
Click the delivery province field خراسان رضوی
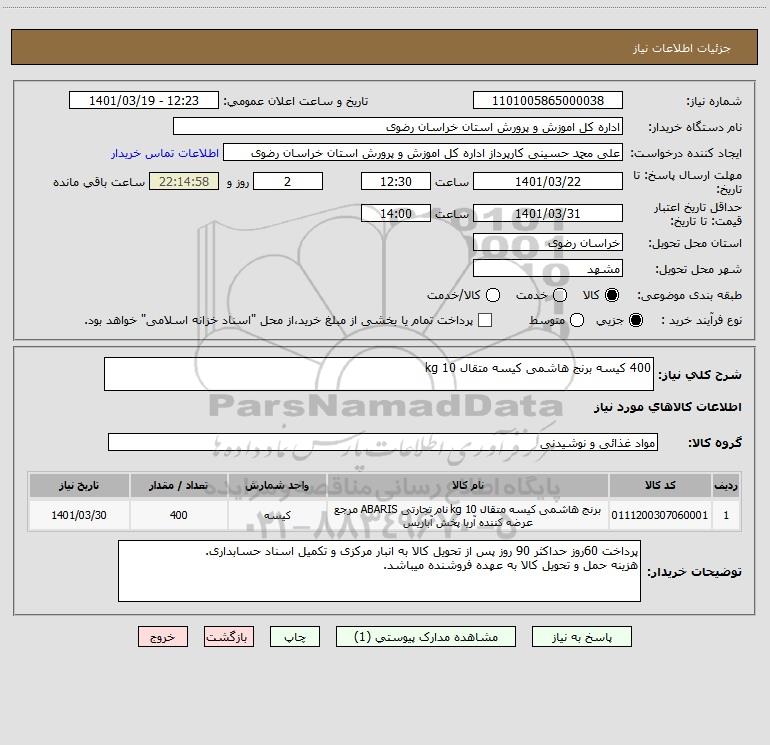tap(548, 242)
